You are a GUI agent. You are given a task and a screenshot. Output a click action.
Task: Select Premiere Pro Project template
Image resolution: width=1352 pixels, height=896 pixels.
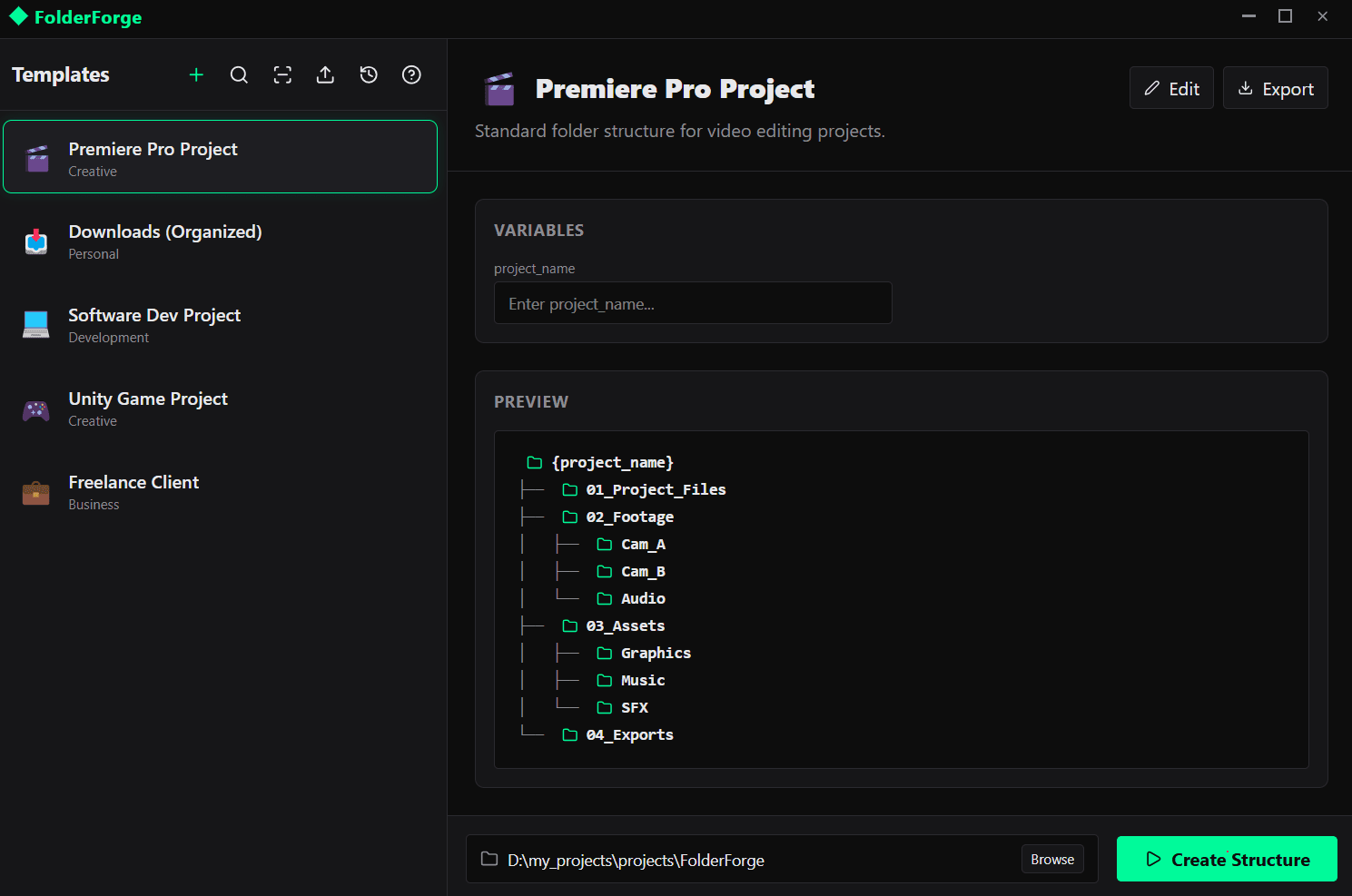pos(220,157)
